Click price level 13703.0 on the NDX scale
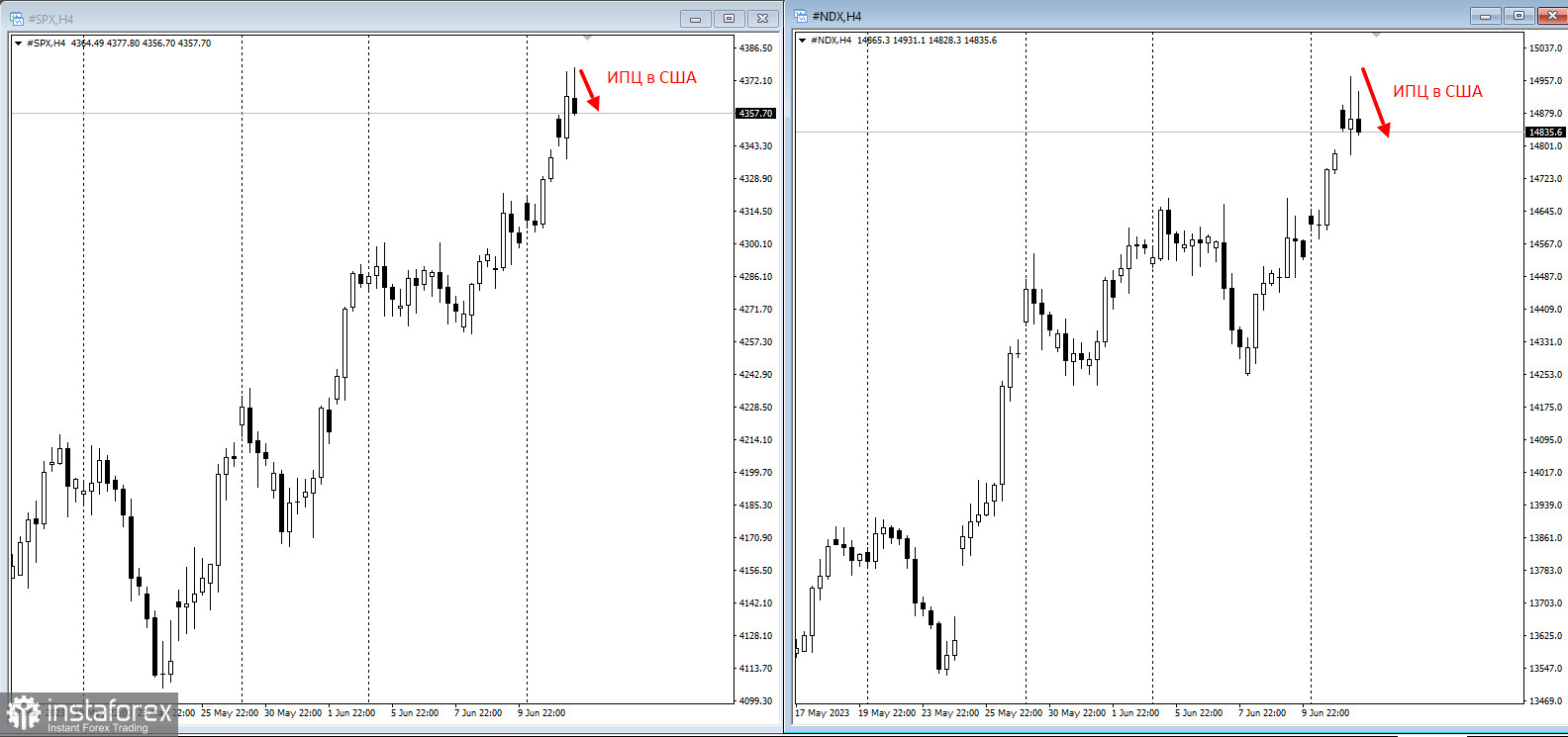1568x737 pixels. (1545, 603)
